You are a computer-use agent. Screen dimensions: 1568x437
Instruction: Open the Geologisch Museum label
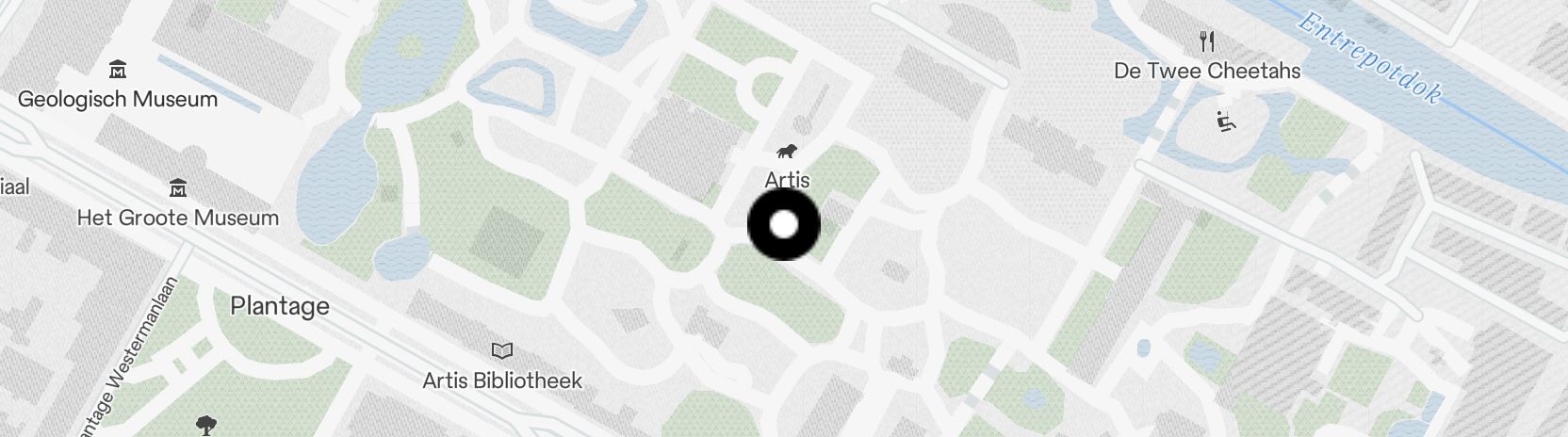click(118, 99)
